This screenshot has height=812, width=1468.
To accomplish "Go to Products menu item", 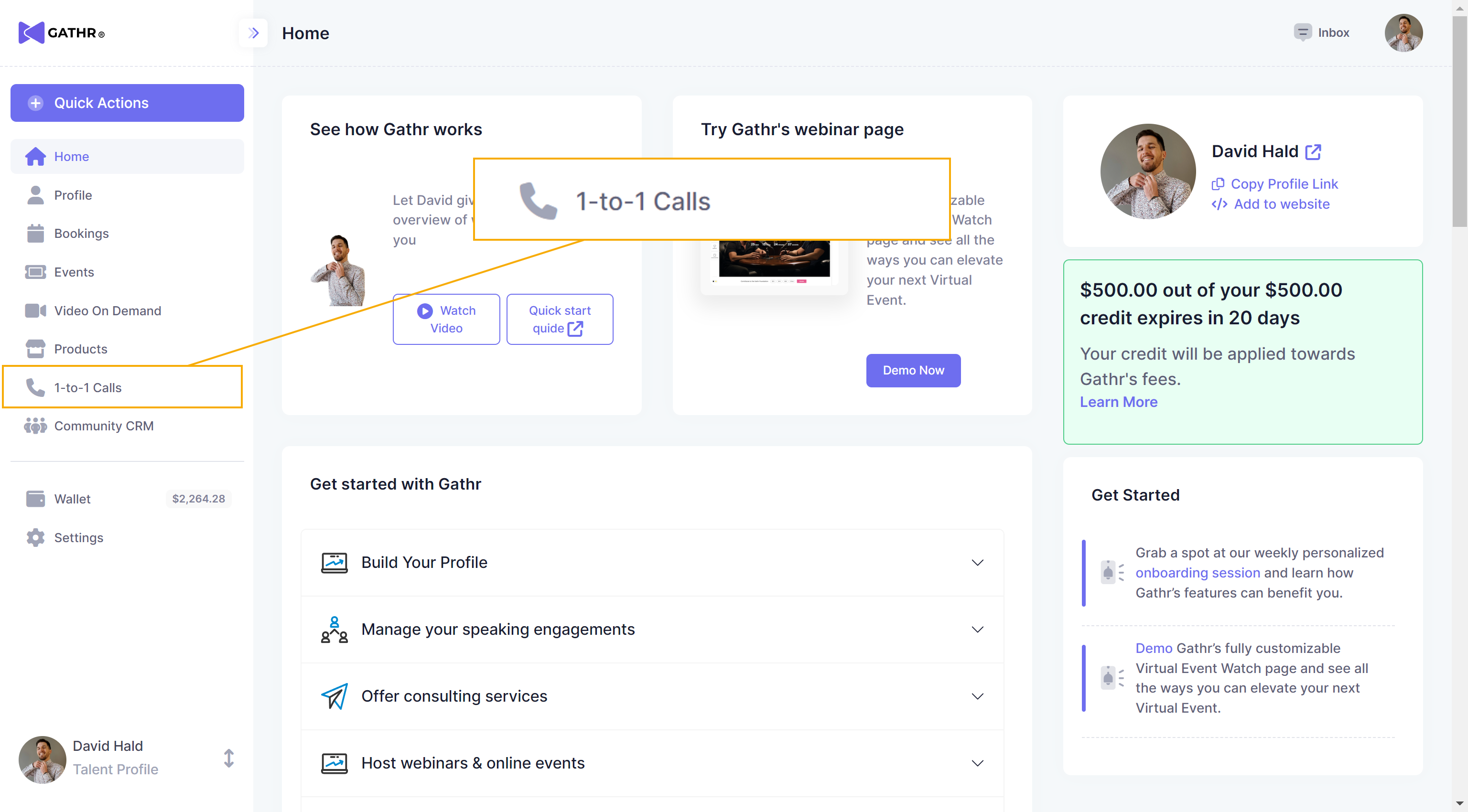I will pos(80,349).
